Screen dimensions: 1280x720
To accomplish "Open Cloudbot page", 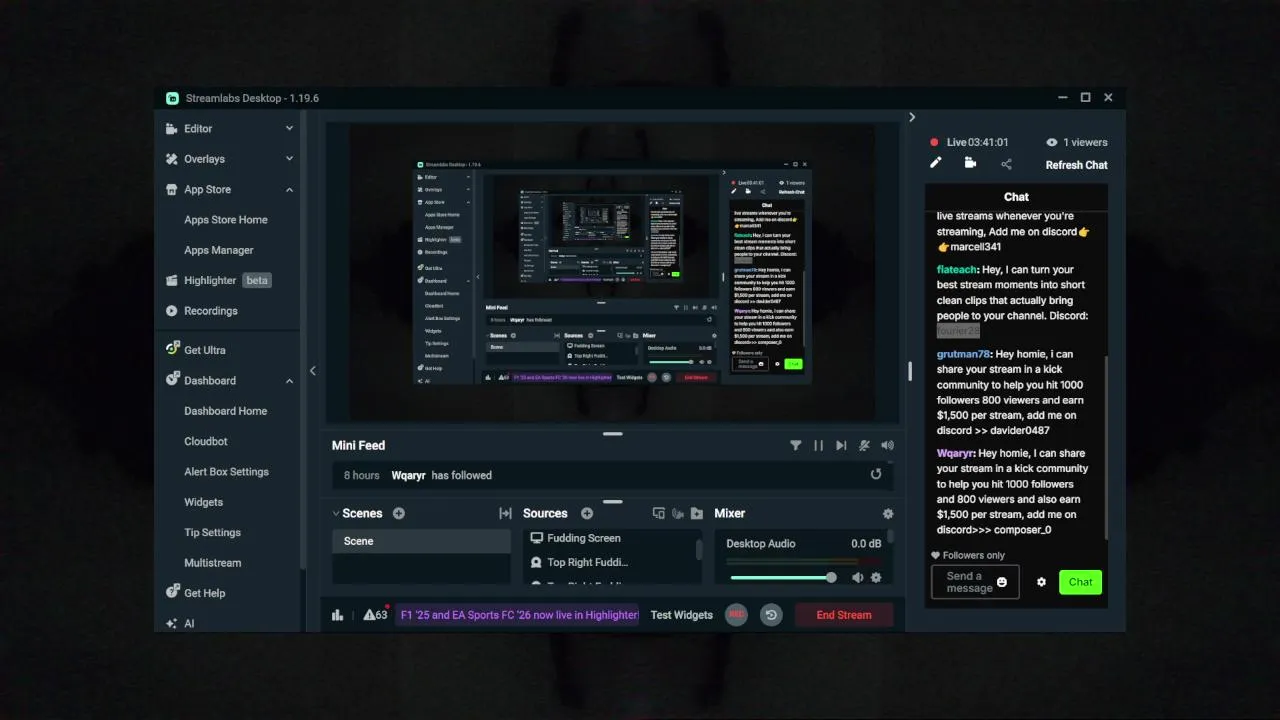I will 206,441.
